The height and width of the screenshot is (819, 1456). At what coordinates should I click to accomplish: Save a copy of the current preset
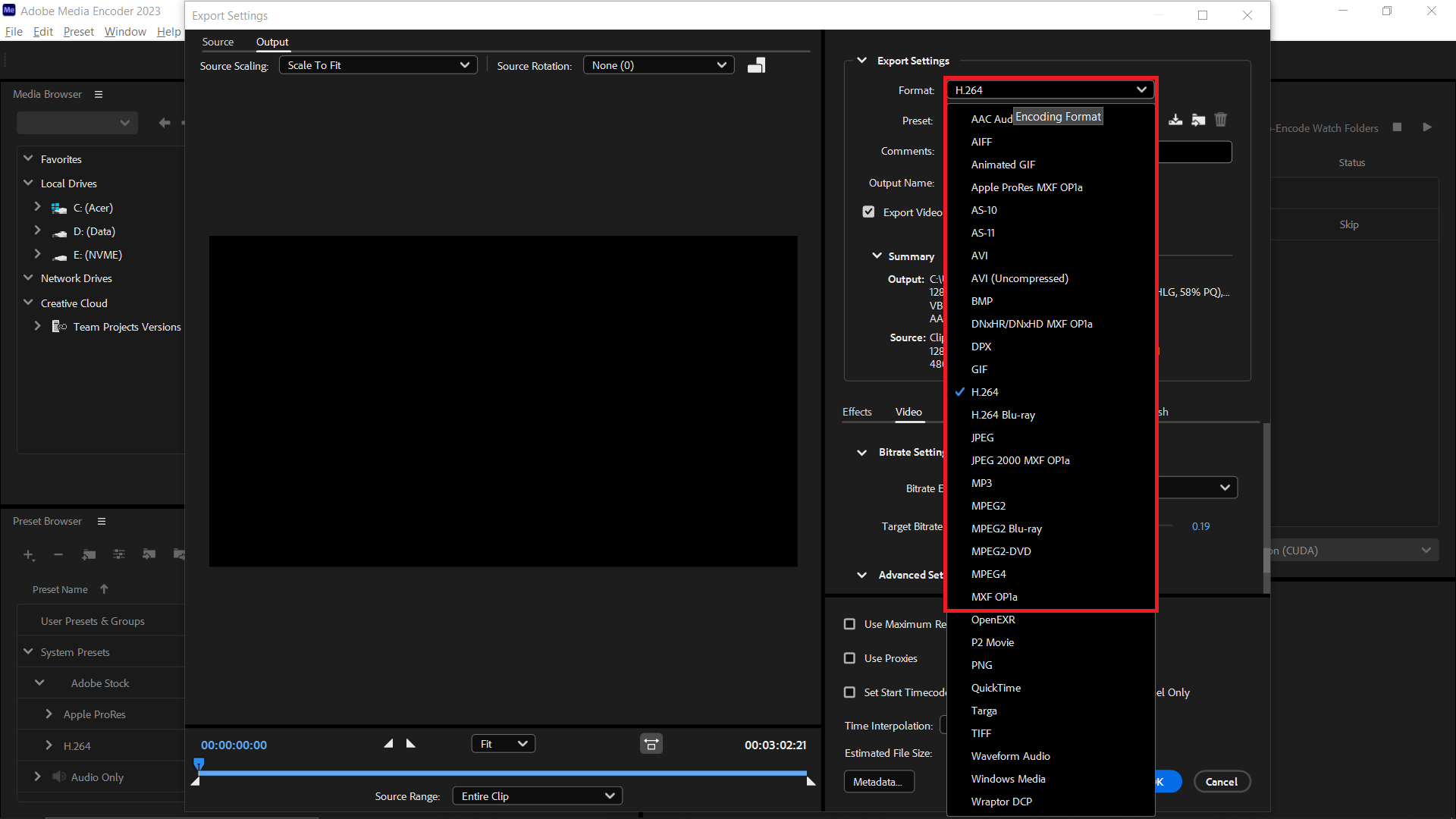click(x=1175, y=119)
